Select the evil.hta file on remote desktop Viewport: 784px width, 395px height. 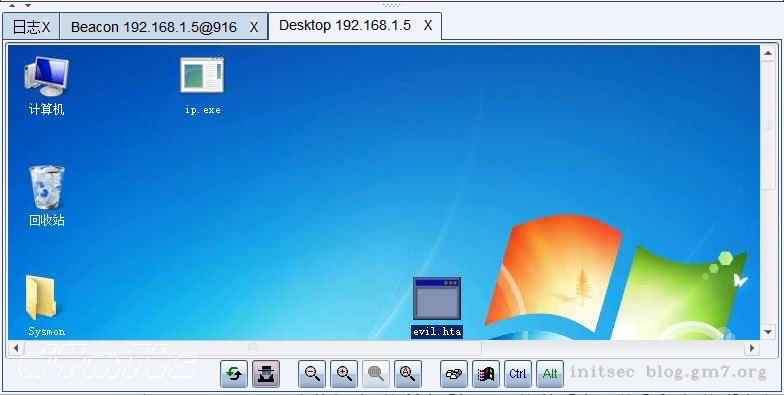click(x=437, y=307)
